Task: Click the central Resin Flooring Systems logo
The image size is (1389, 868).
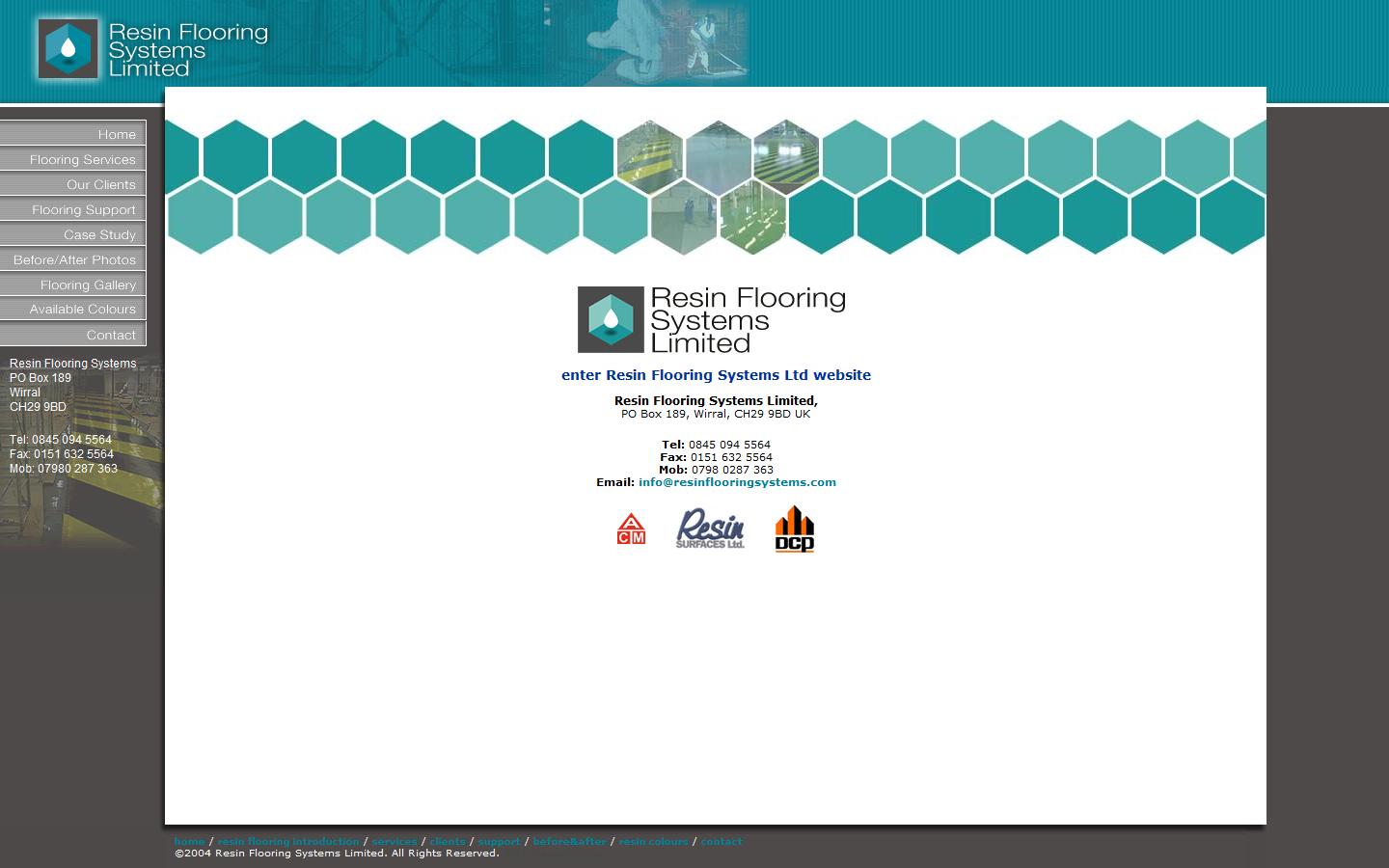Action: click(x=712, y=319)
